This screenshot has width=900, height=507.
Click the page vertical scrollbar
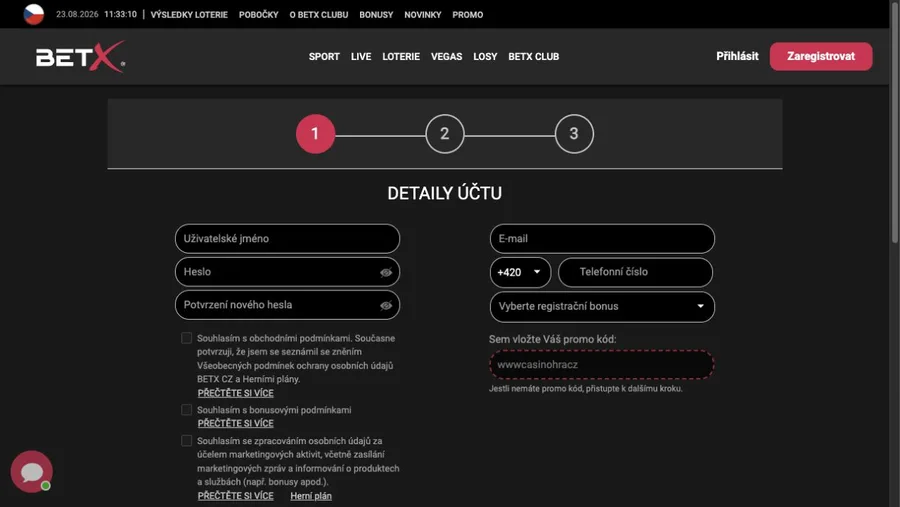[x=894, y=121]
